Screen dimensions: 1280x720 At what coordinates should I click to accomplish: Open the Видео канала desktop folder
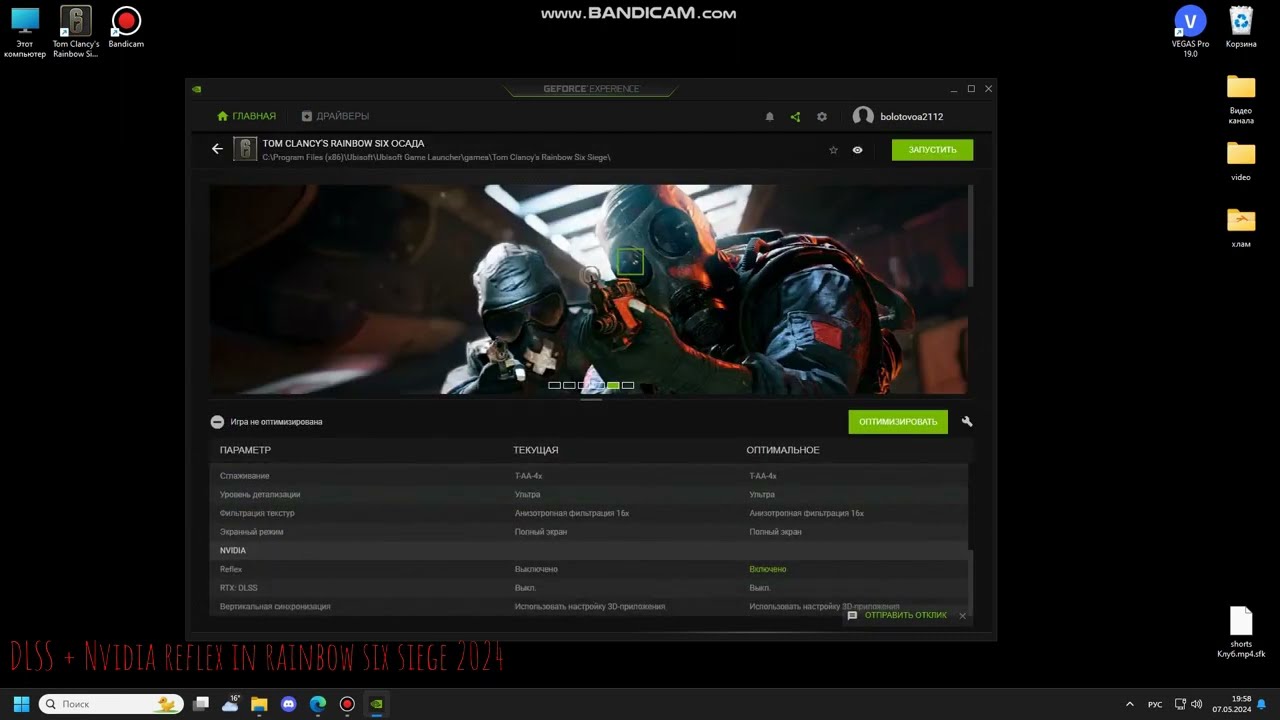pyautogui.click(x=1241, y=100)
